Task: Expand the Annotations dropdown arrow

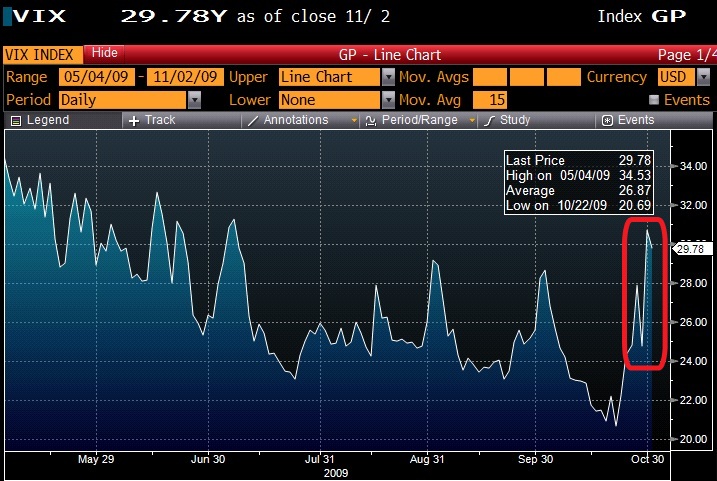Action: point(354,120)
